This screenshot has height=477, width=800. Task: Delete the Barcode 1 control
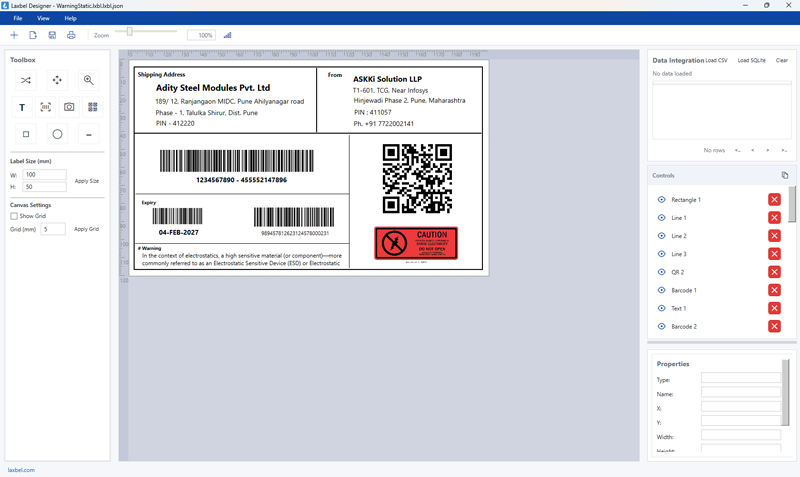pos(774,290)
